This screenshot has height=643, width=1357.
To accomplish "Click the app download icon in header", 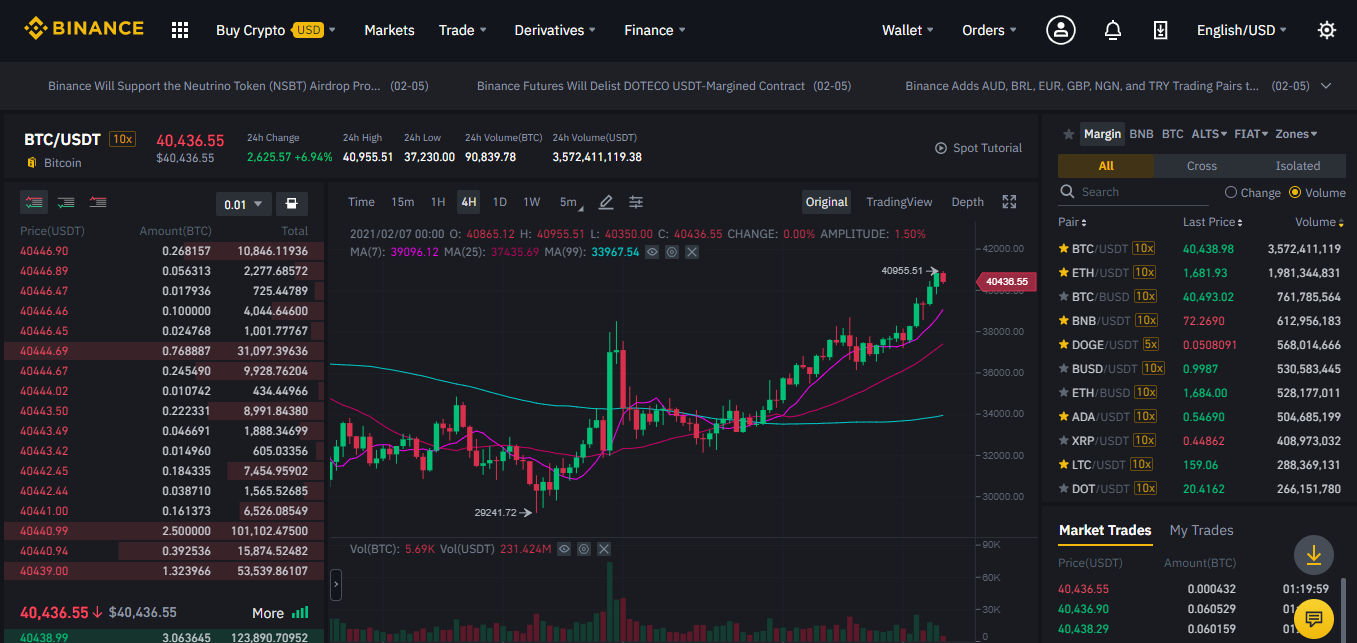I will pos(1160,30).
